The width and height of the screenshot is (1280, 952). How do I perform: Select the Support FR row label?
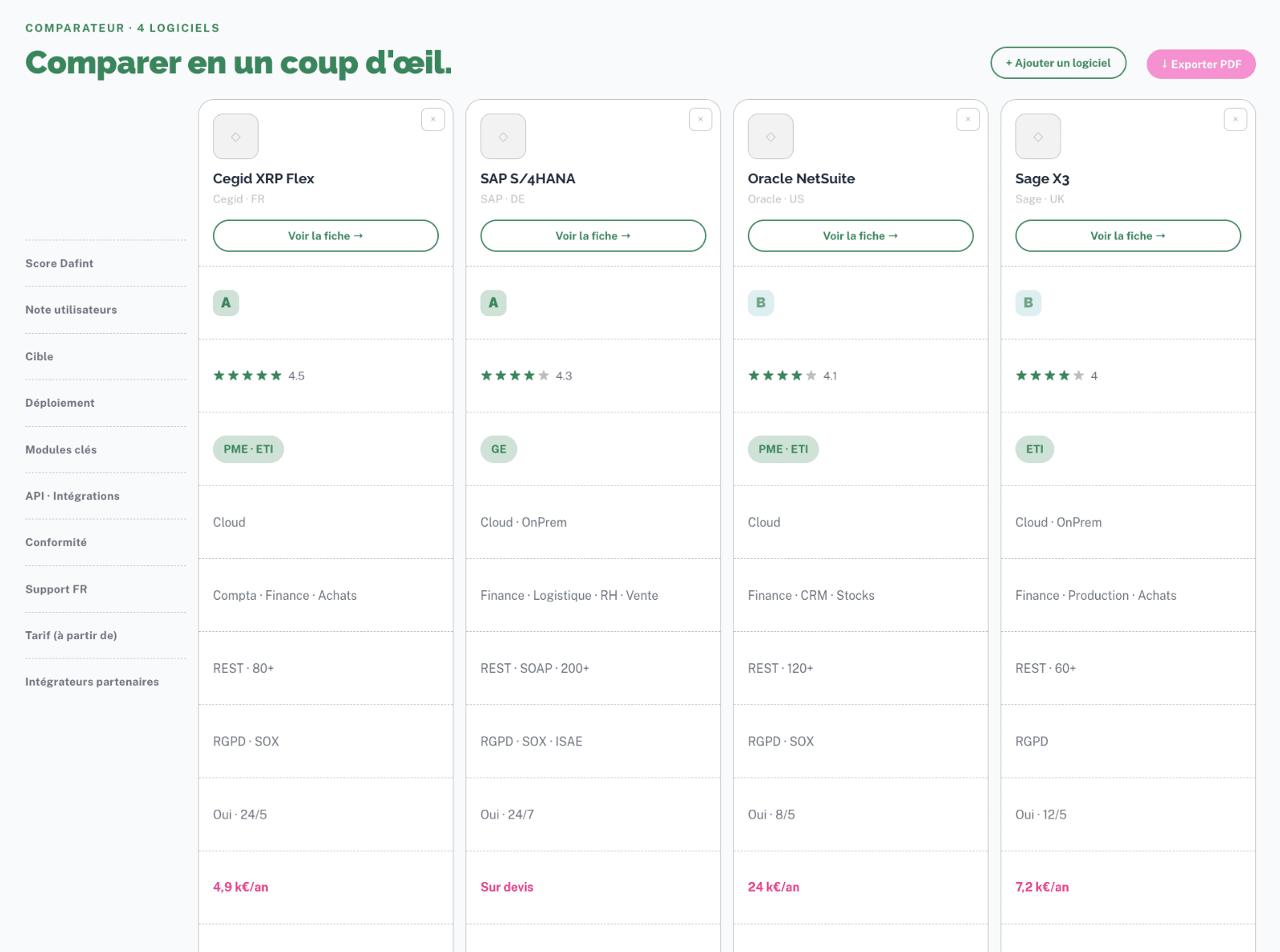click(56, 589)
